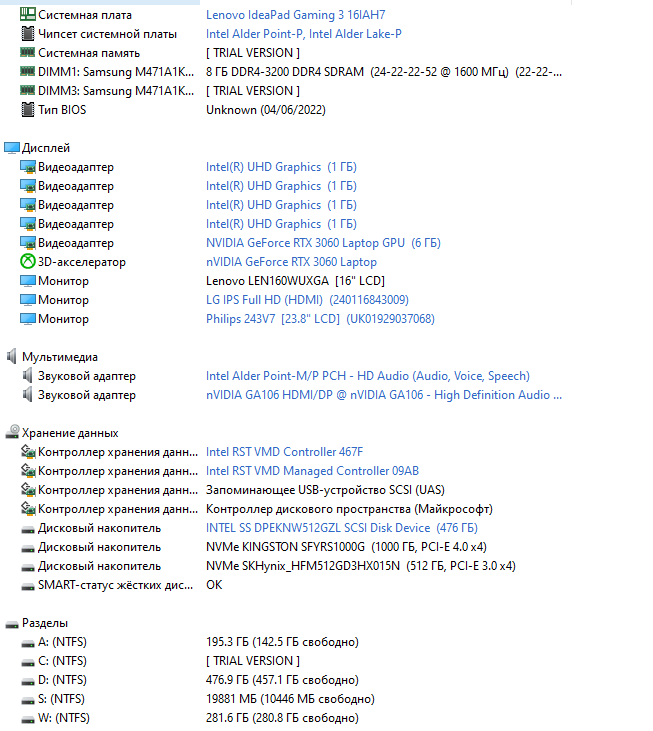The image size is (653, 731).
Task: Click the chip icon beside Чипсет системной платы
Action: click(x=27, y=34)
